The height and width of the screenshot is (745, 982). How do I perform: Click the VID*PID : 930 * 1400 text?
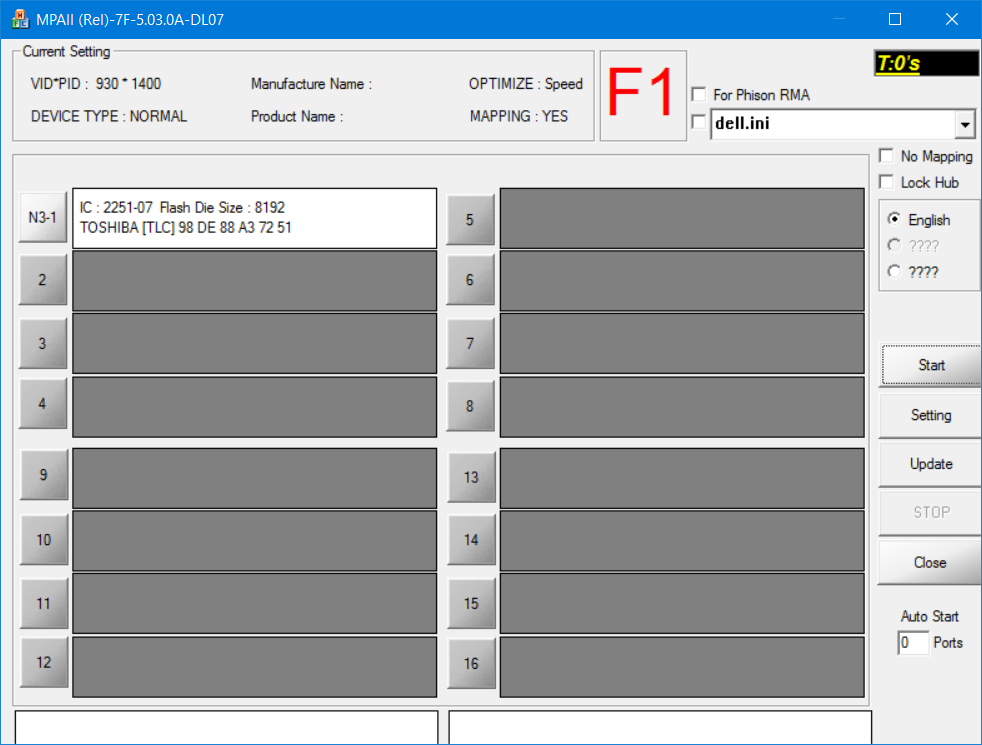pos(96,84)
